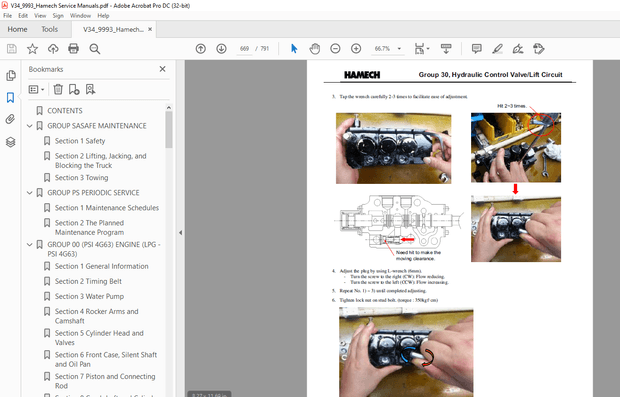
Task: Open Section 3 Water Pump bookmark
Action: click(x=89, y=296)
